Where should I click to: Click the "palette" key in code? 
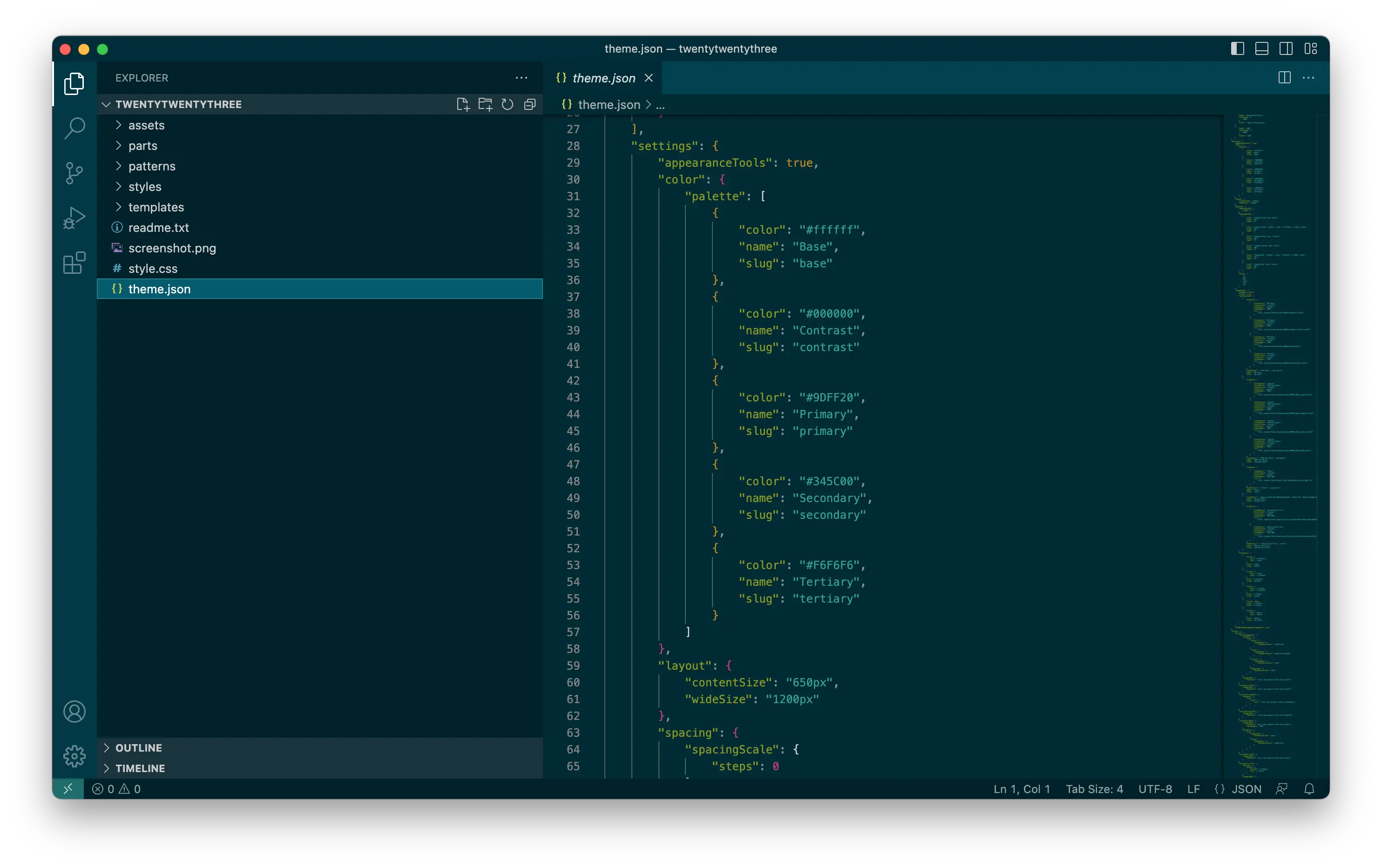pyautogui.click(x=715, y=197)
